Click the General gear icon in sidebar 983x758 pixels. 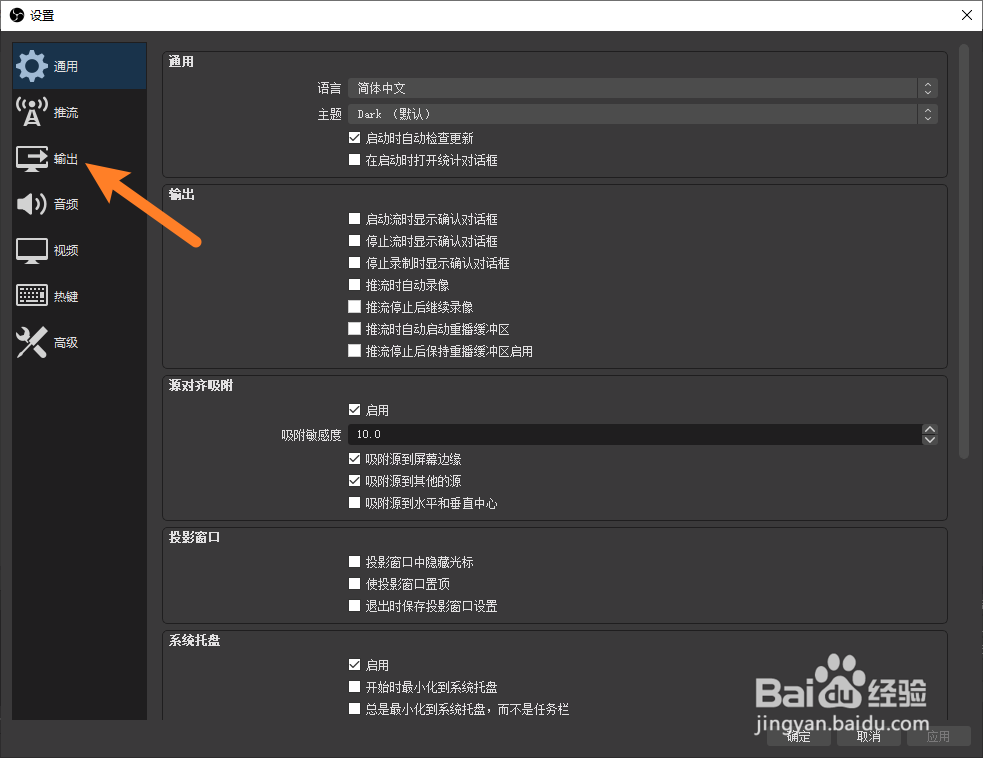pos(31,66)
